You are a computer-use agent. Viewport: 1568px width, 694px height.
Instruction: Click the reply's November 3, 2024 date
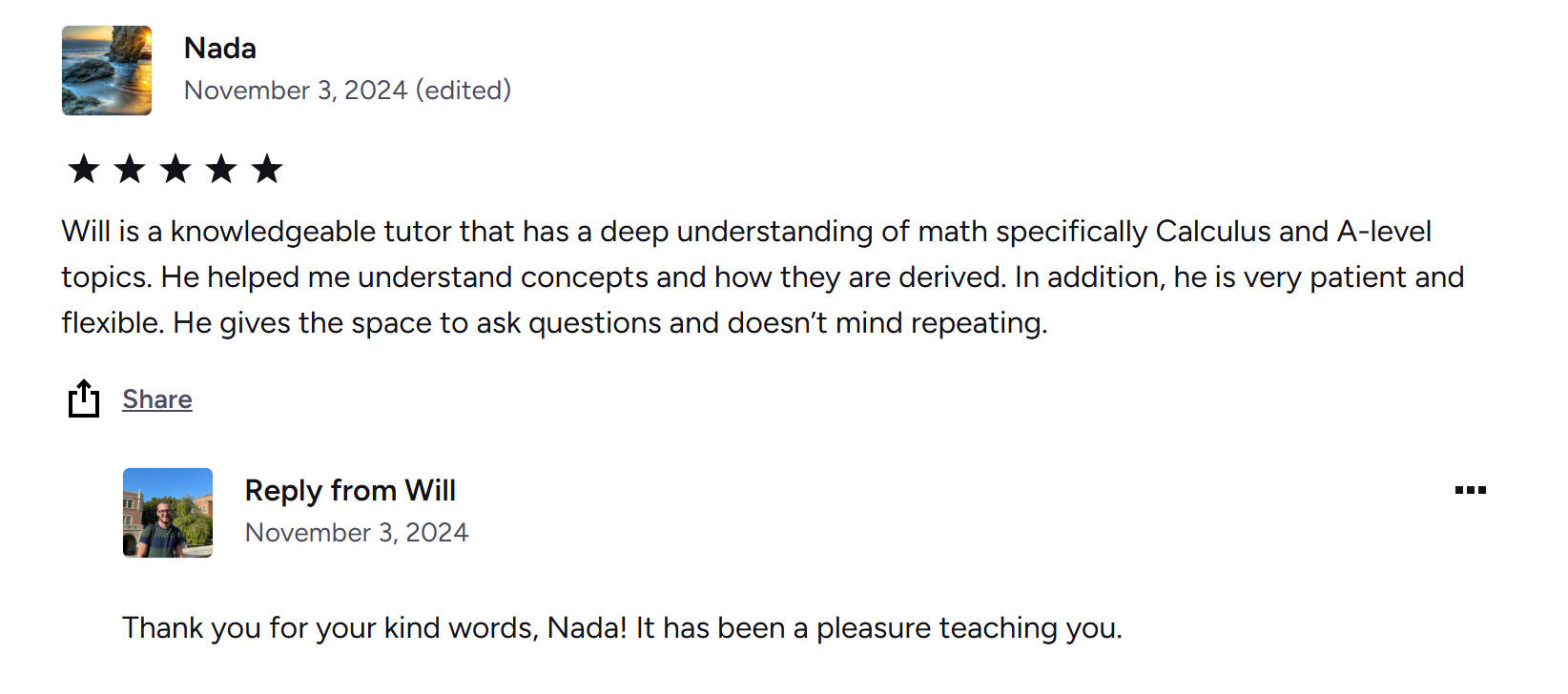357,533
